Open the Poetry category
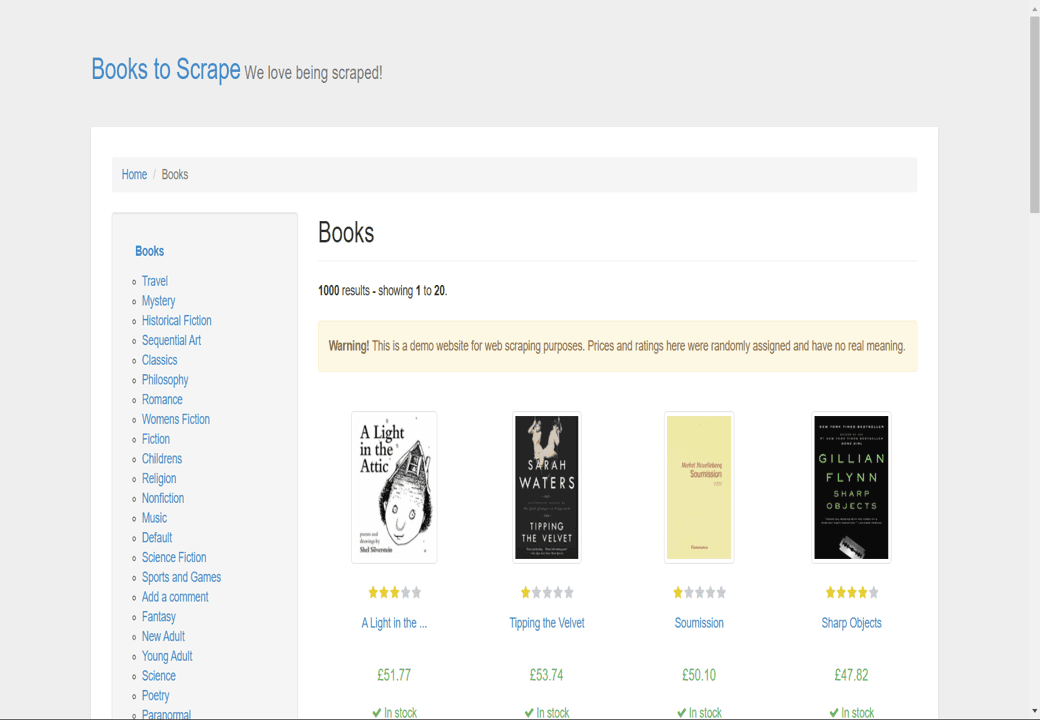The height and width of the screenshot is (720, 1040). point(155,695)
